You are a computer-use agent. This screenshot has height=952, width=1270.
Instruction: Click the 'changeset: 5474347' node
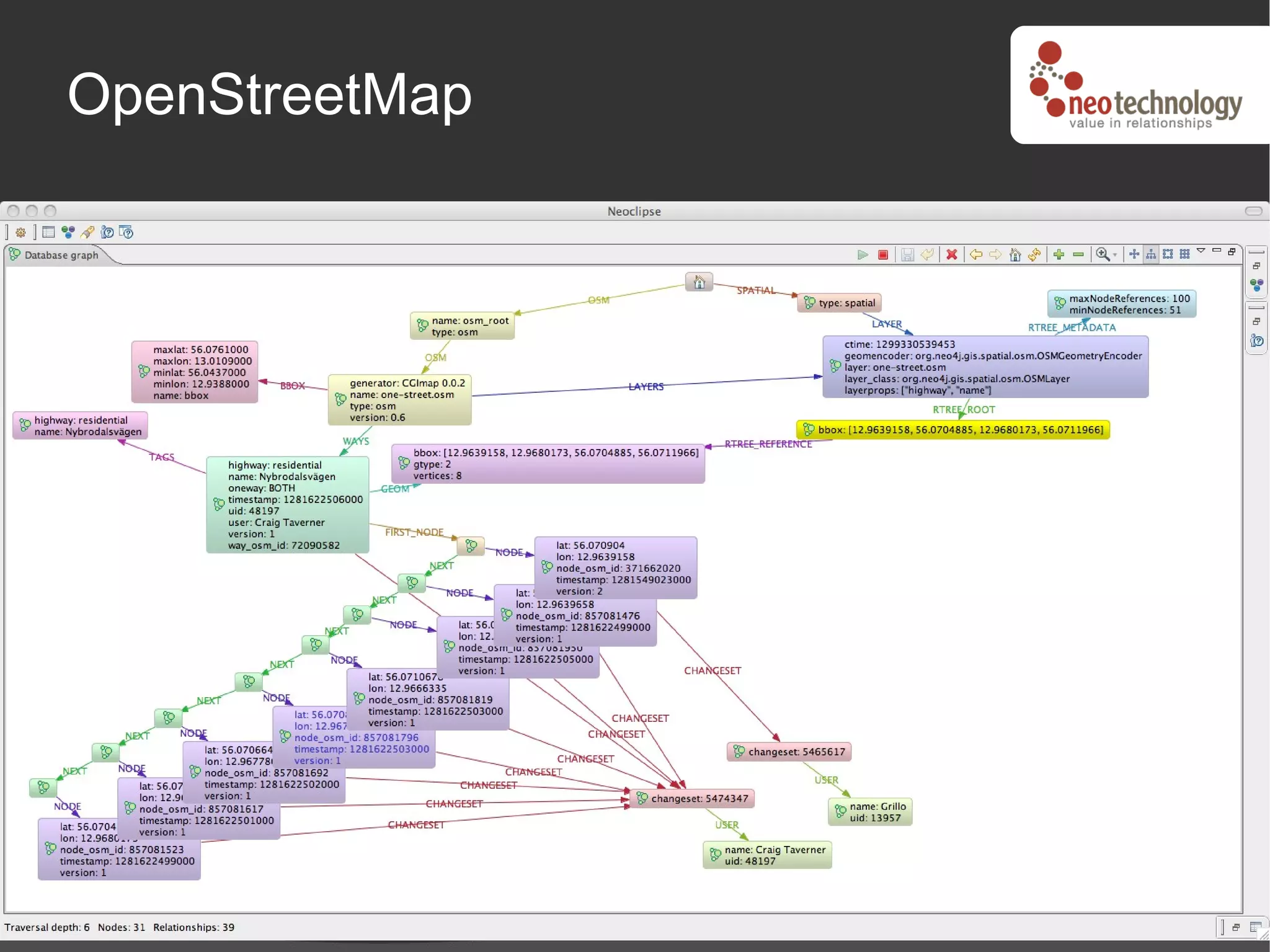692,799
